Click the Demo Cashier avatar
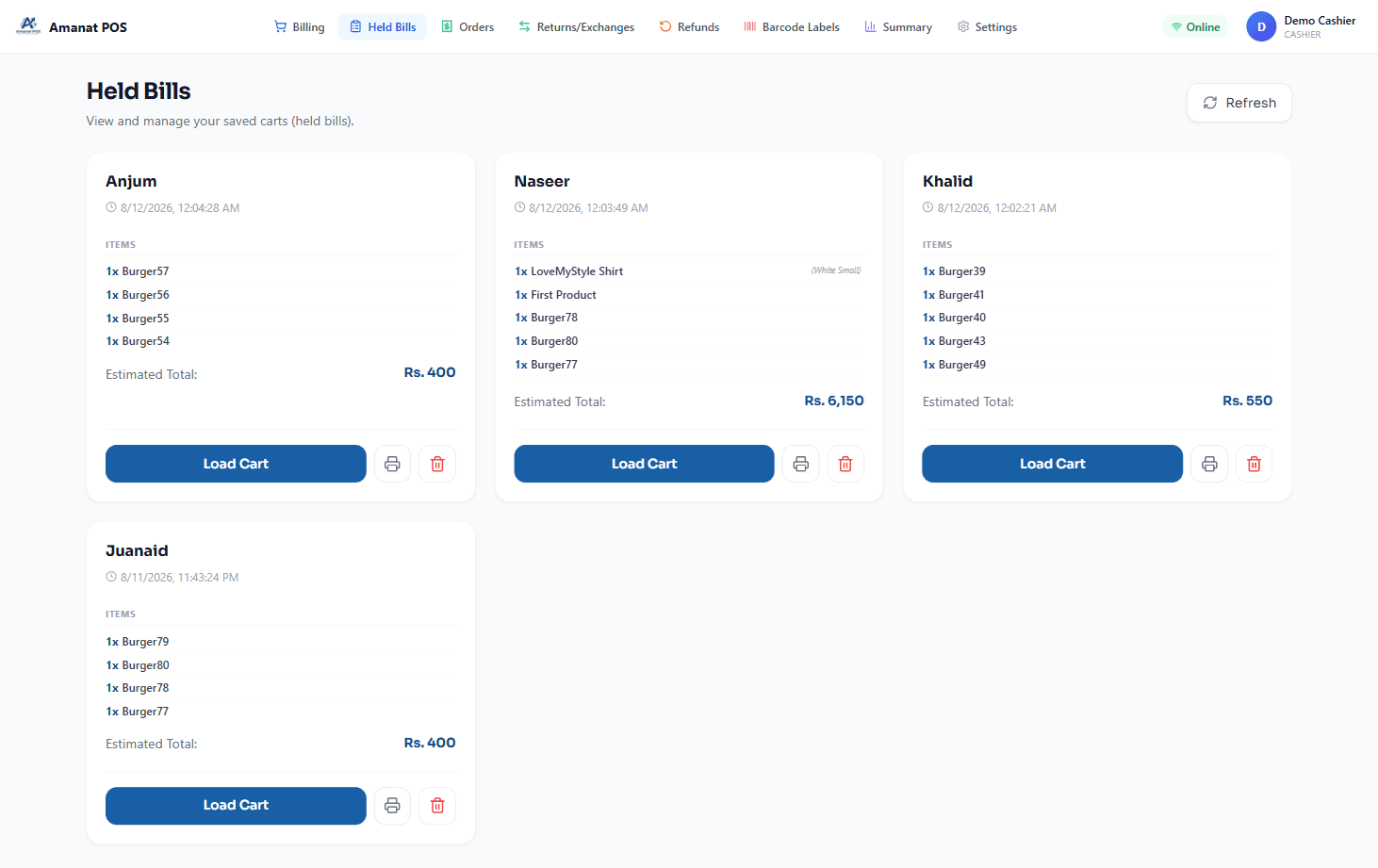 click(1261, 26)
